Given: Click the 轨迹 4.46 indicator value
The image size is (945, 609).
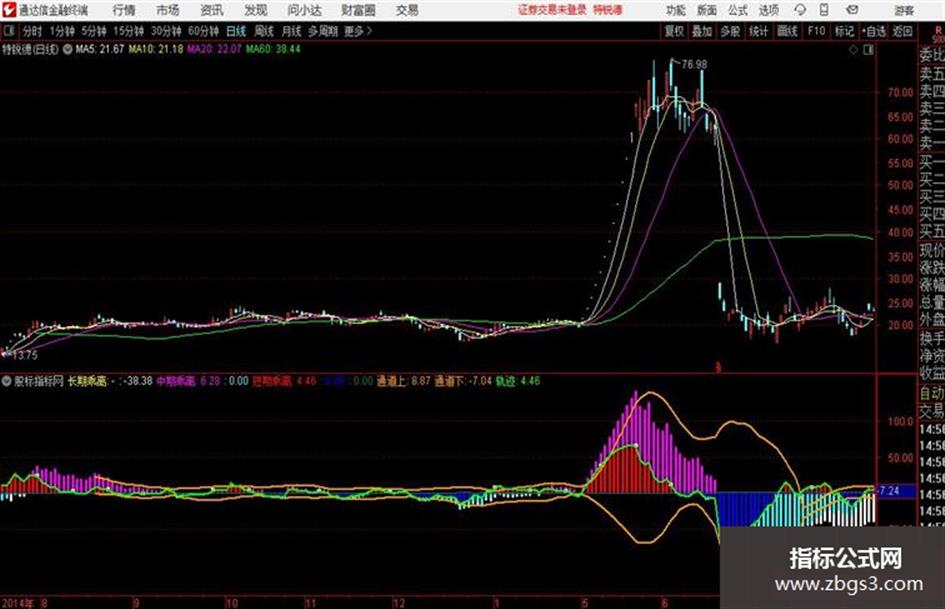Looking at the screenshot, I should [518, 381].
